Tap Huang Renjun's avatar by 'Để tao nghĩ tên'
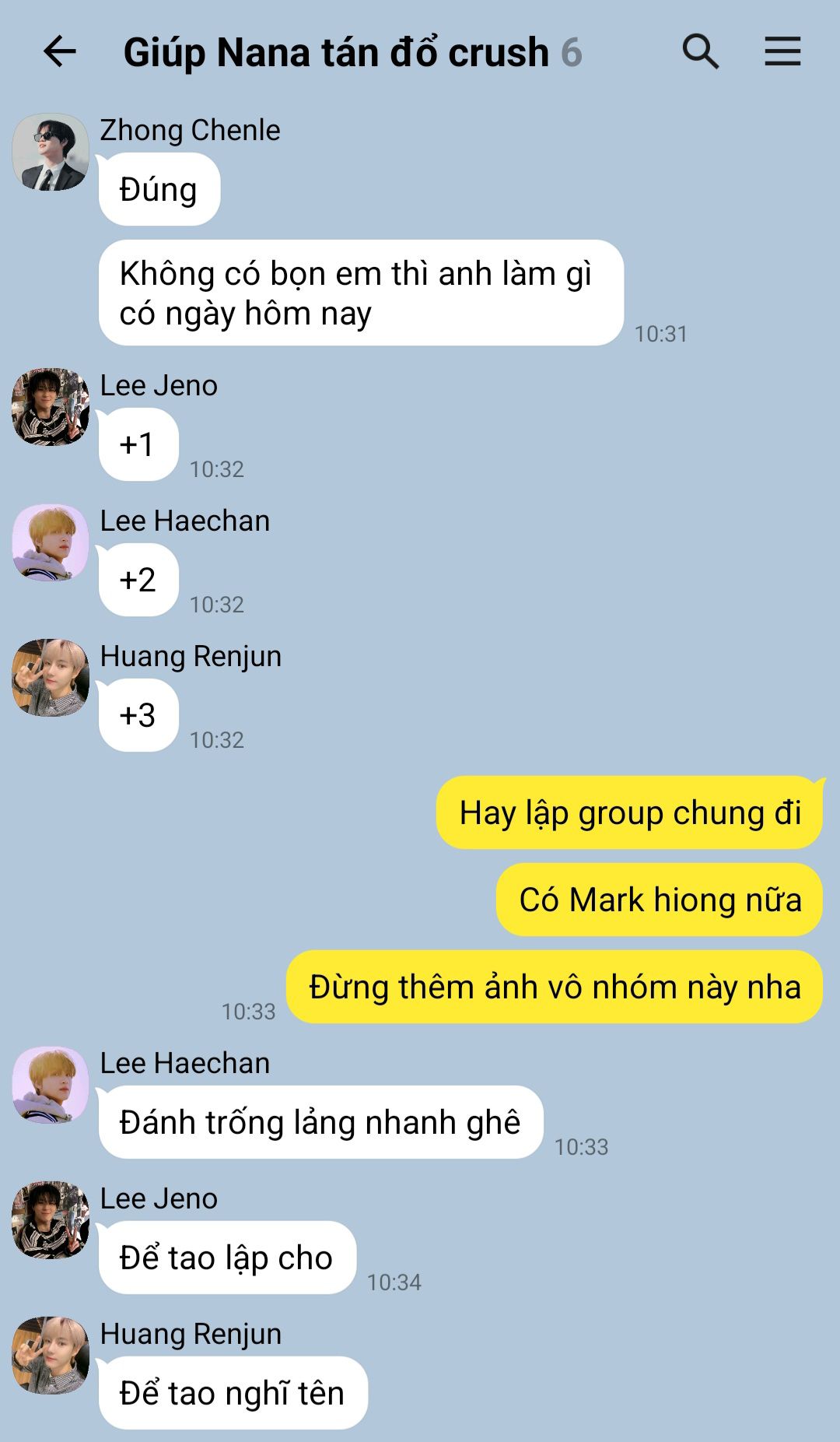Screen dimensions: 840x1442 point(51,1356)
